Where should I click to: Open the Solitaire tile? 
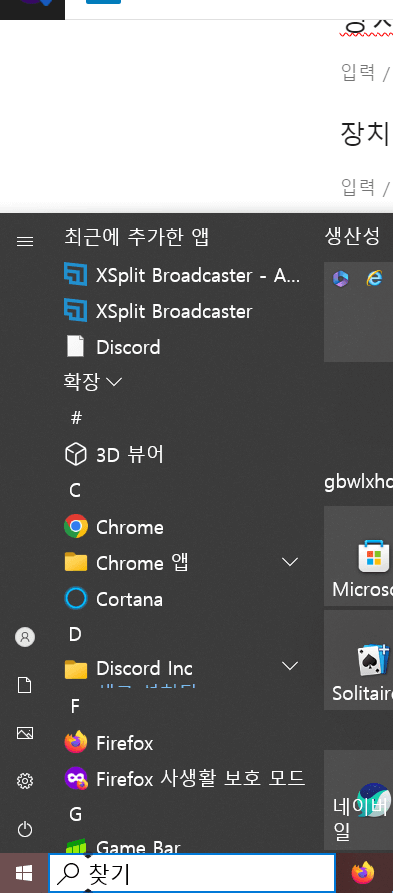[x=358, y=660]
